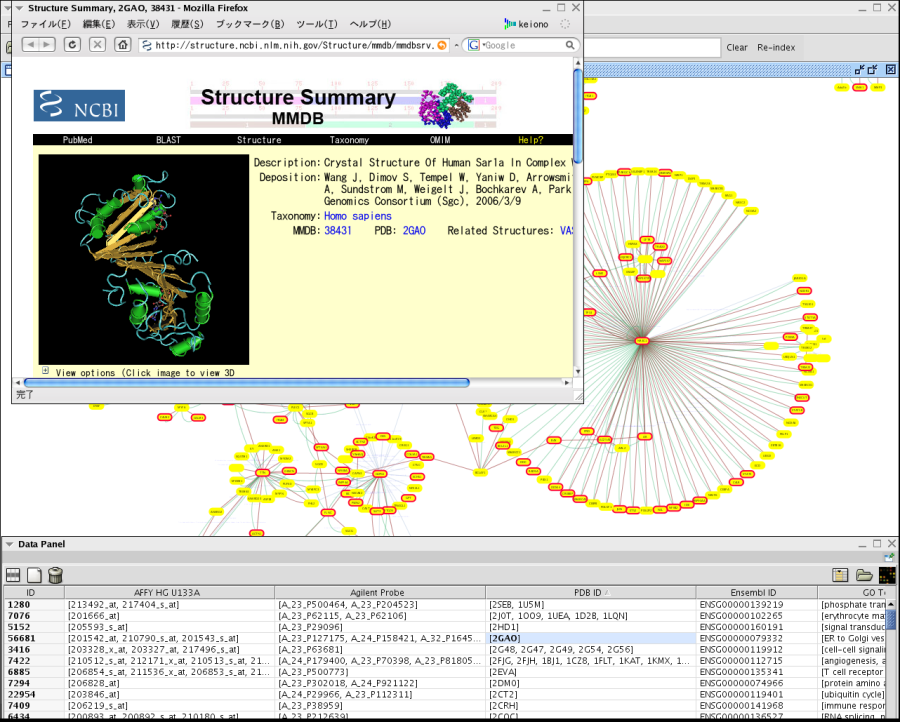
Task: Open the ツール (Tools) menu
Action: (x=316, y=24)
